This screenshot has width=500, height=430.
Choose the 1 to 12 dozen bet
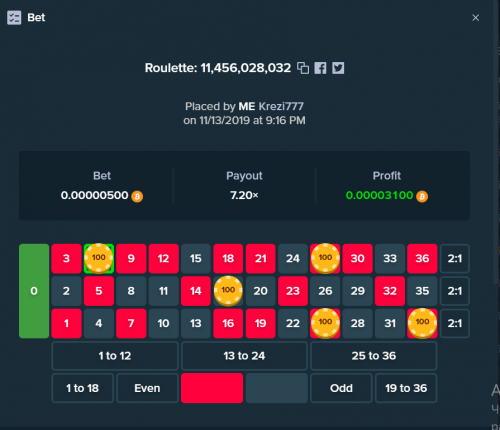point(115,356)
